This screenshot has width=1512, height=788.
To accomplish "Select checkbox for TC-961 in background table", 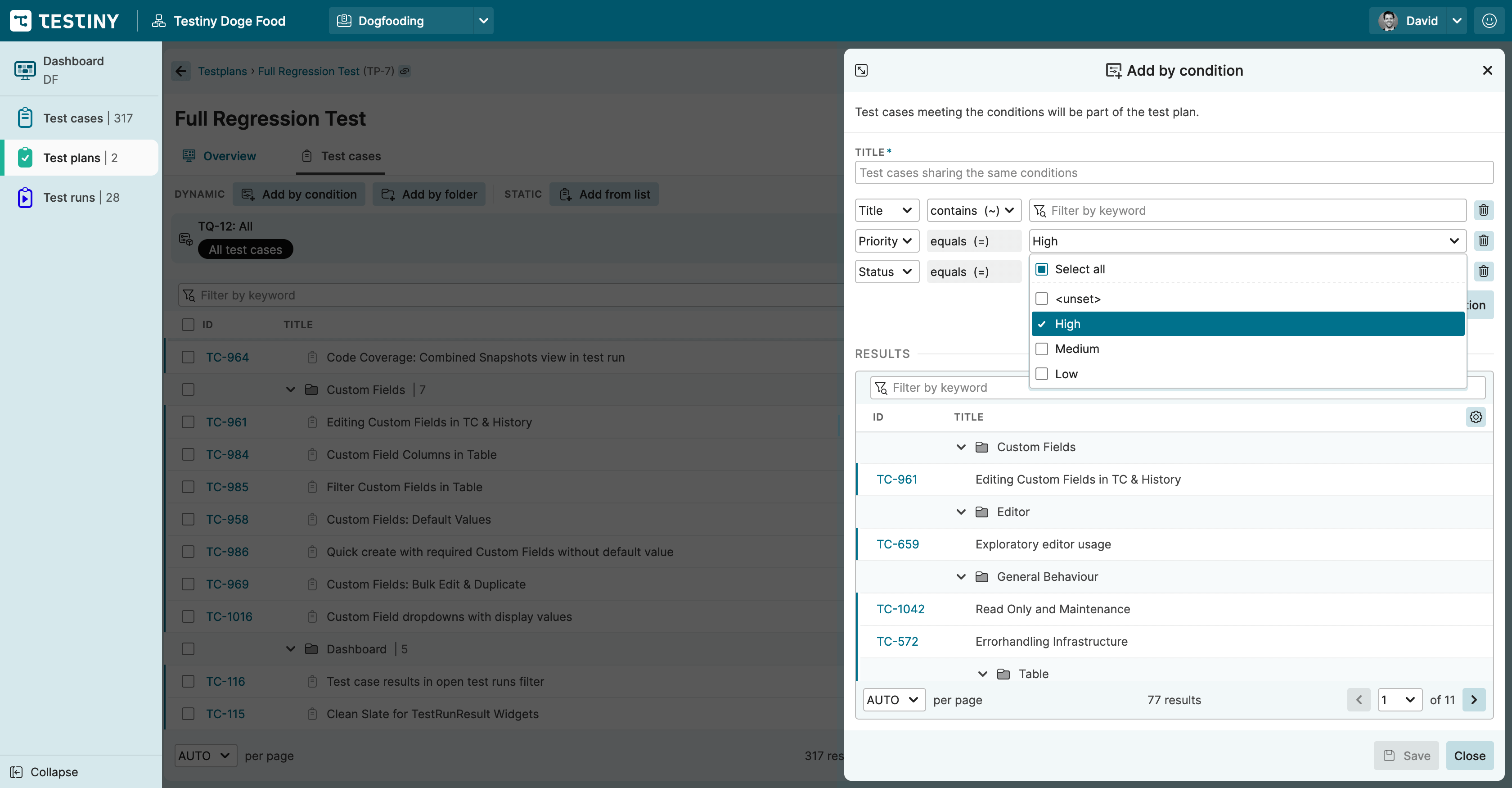I will click(188, 421).
